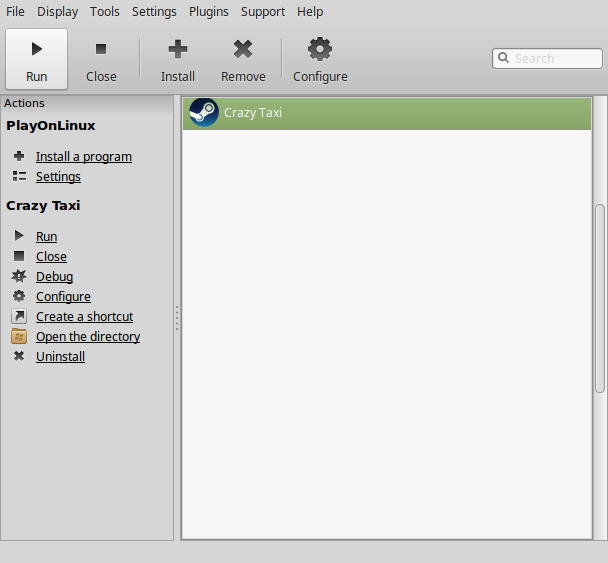Click the Configure gear toolbar button
The width and height of the screenshot is (608, 563).
click(x=320, y=59)
